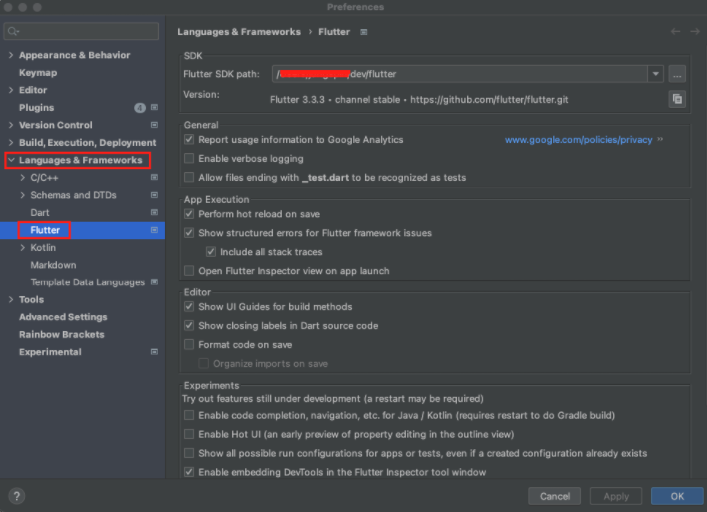Expand the Editor settings section
Viewport: 707px width, 512px height.
pyautogui.click(x=11, y=90)
